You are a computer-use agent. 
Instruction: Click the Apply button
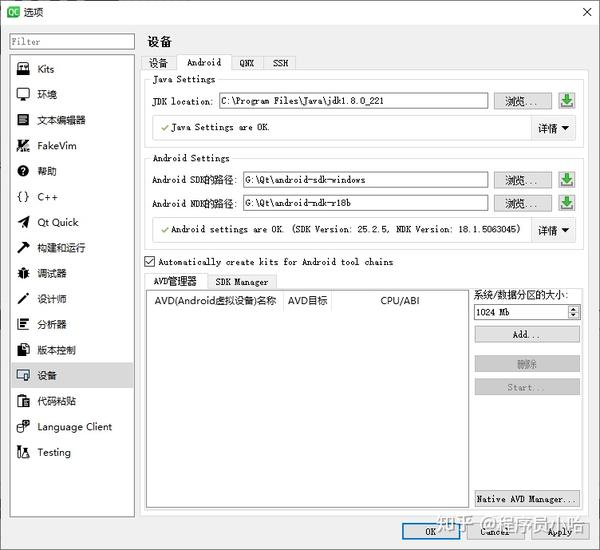(x=560, y=531)
